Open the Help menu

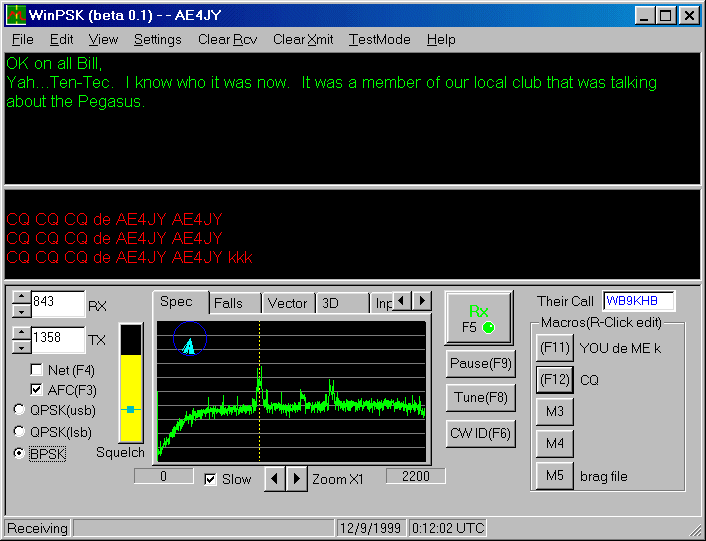[441, 40]
